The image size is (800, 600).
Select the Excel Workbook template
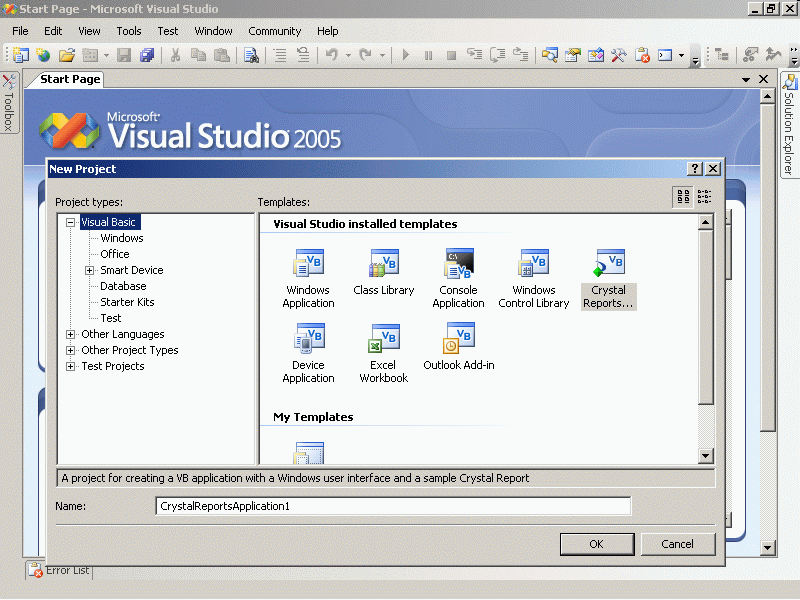[x=384, y=353]
